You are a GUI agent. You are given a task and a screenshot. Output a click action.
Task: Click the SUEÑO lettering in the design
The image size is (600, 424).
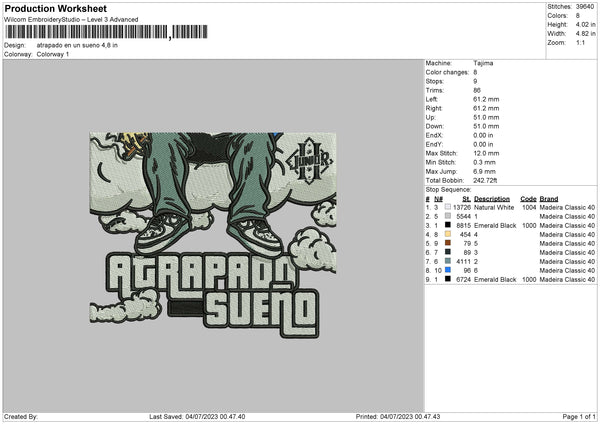(x=262, y=309)
